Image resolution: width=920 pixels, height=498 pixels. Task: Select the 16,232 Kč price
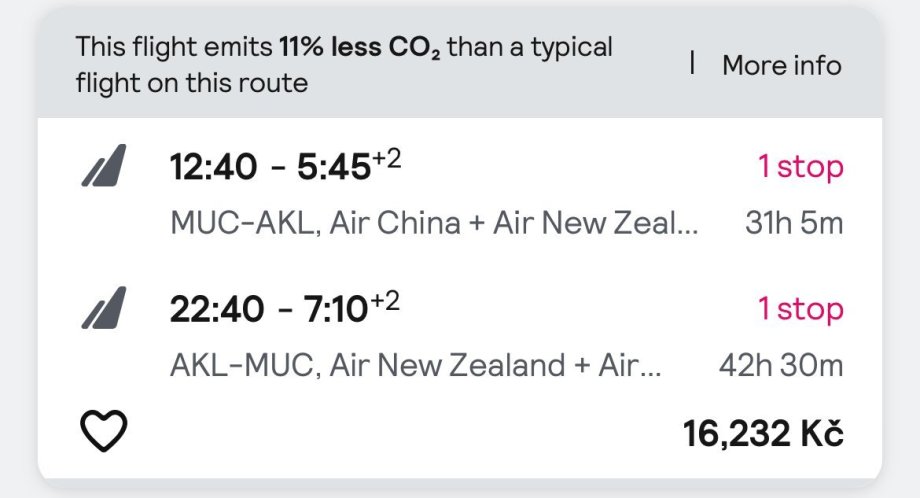[x=763, y=433]
